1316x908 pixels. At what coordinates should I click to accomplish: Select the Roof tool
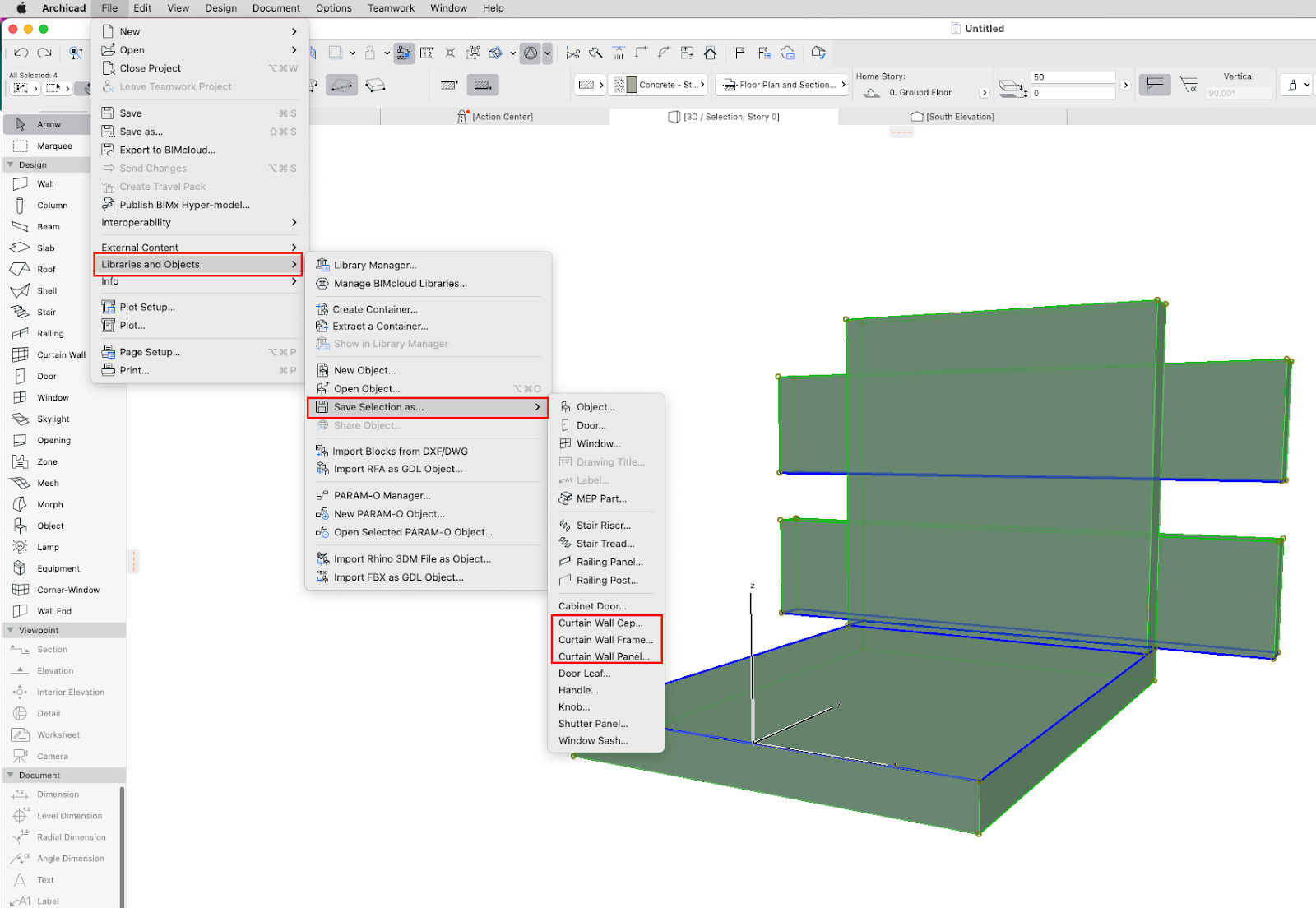pyautogui.click(x=45, y=270)
